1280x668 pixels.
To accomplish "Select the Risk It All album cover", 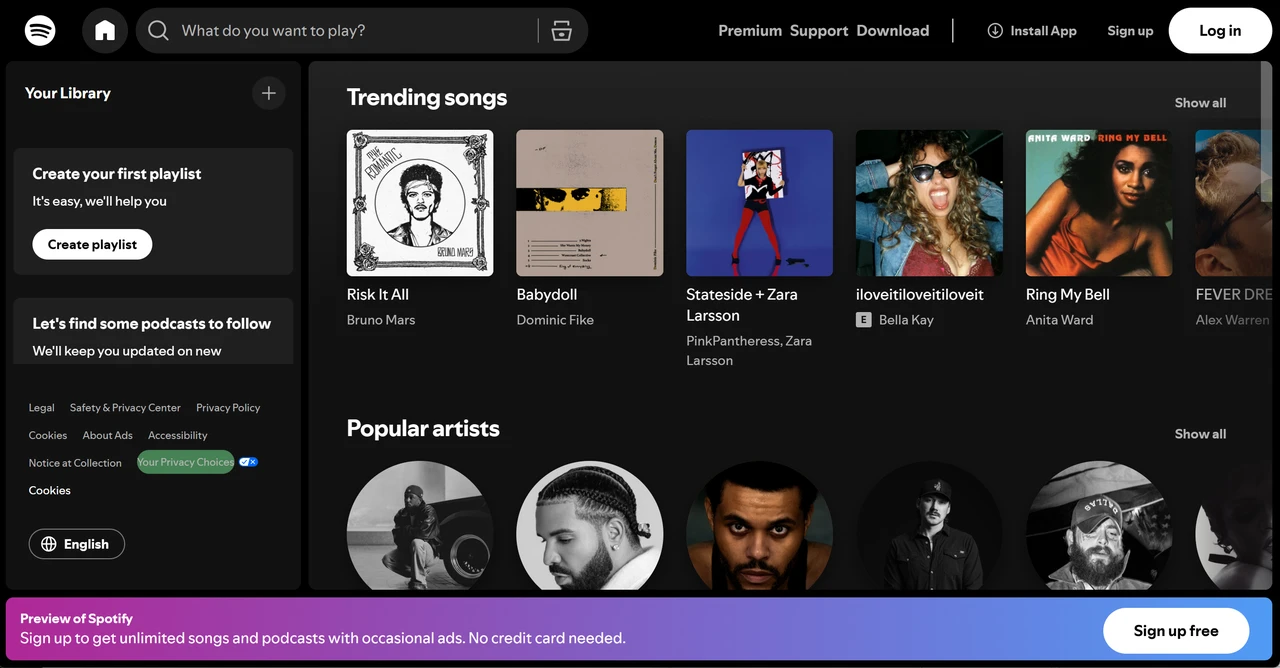I will tap(419, 202).
